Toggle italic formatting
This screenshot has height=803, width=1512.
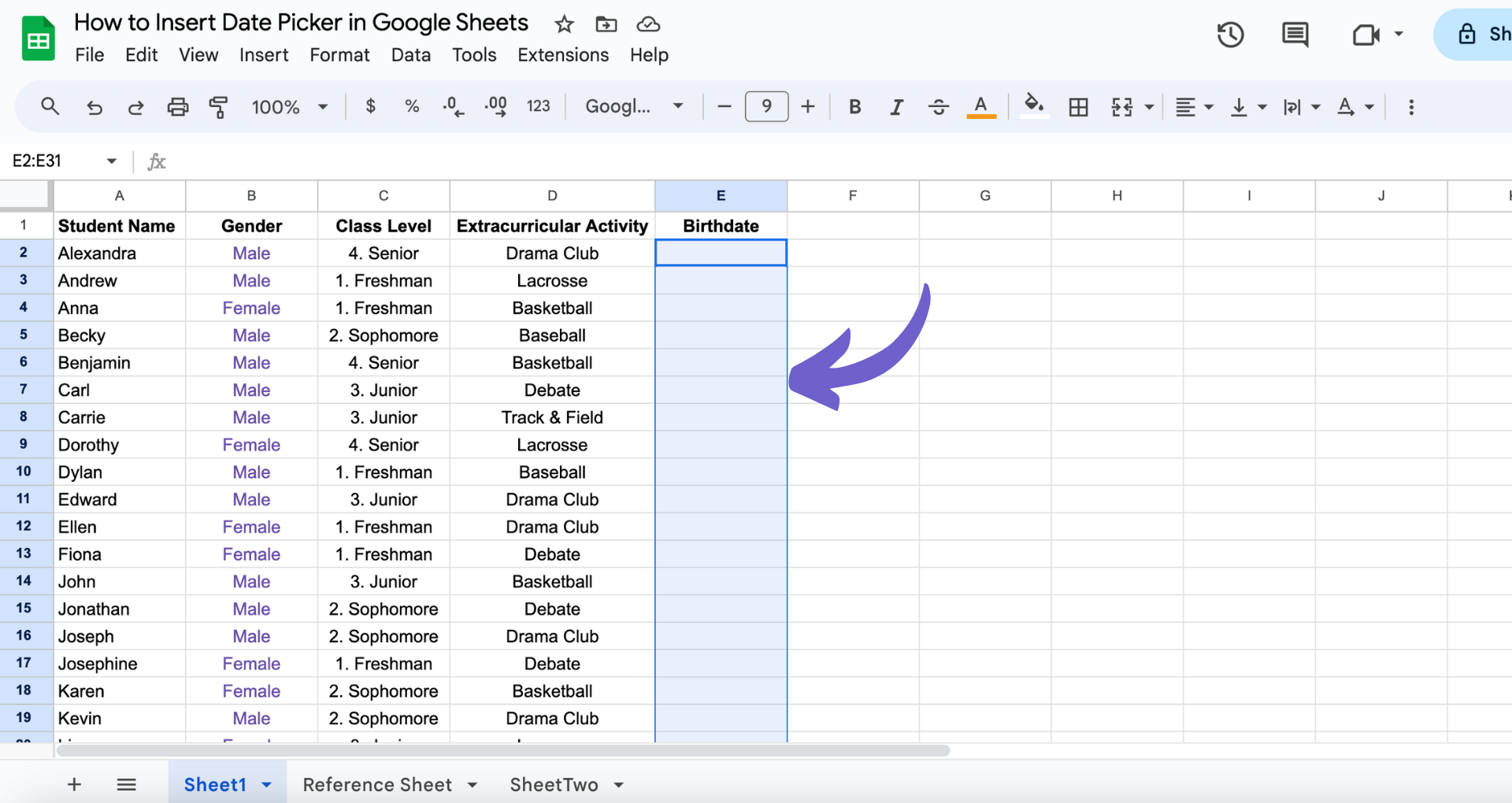[896, 106]
